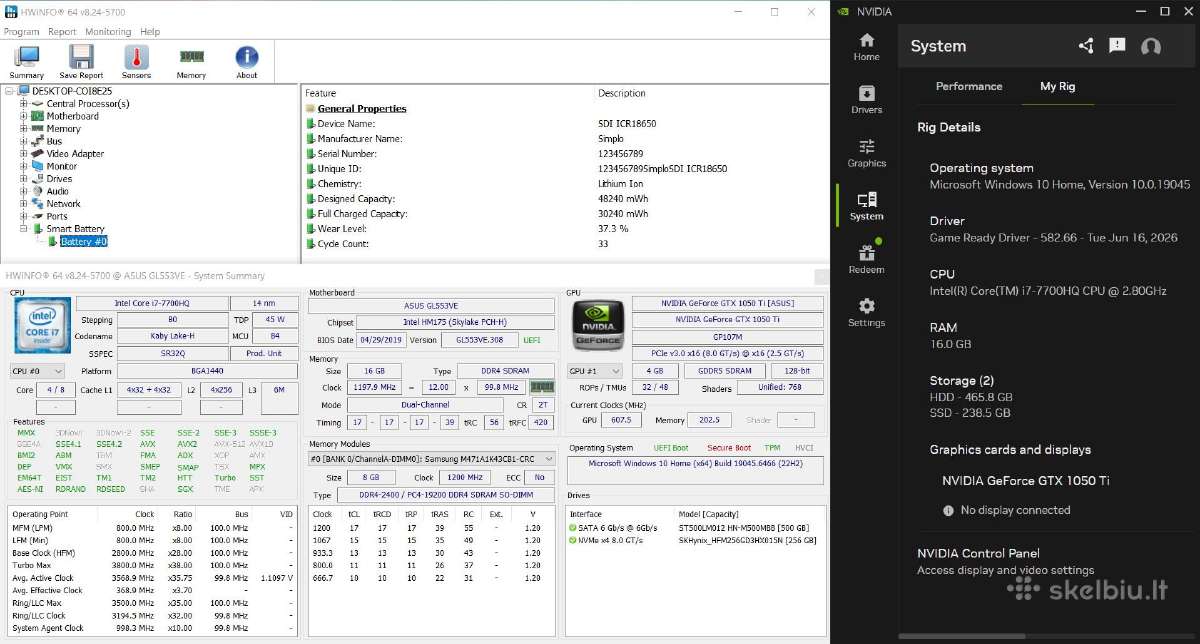This screenshot has height=644, width=1200.
Task: Select System in the NVIDIA sidebar
Action: coord(866,206)
